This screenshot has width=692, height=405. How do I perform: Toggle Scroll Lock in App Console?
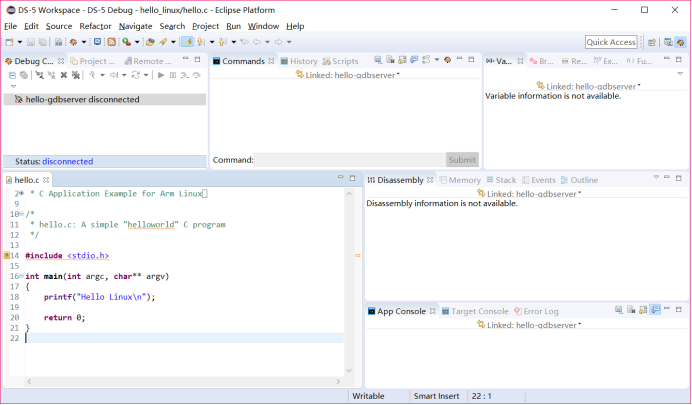tap(643, 310)
